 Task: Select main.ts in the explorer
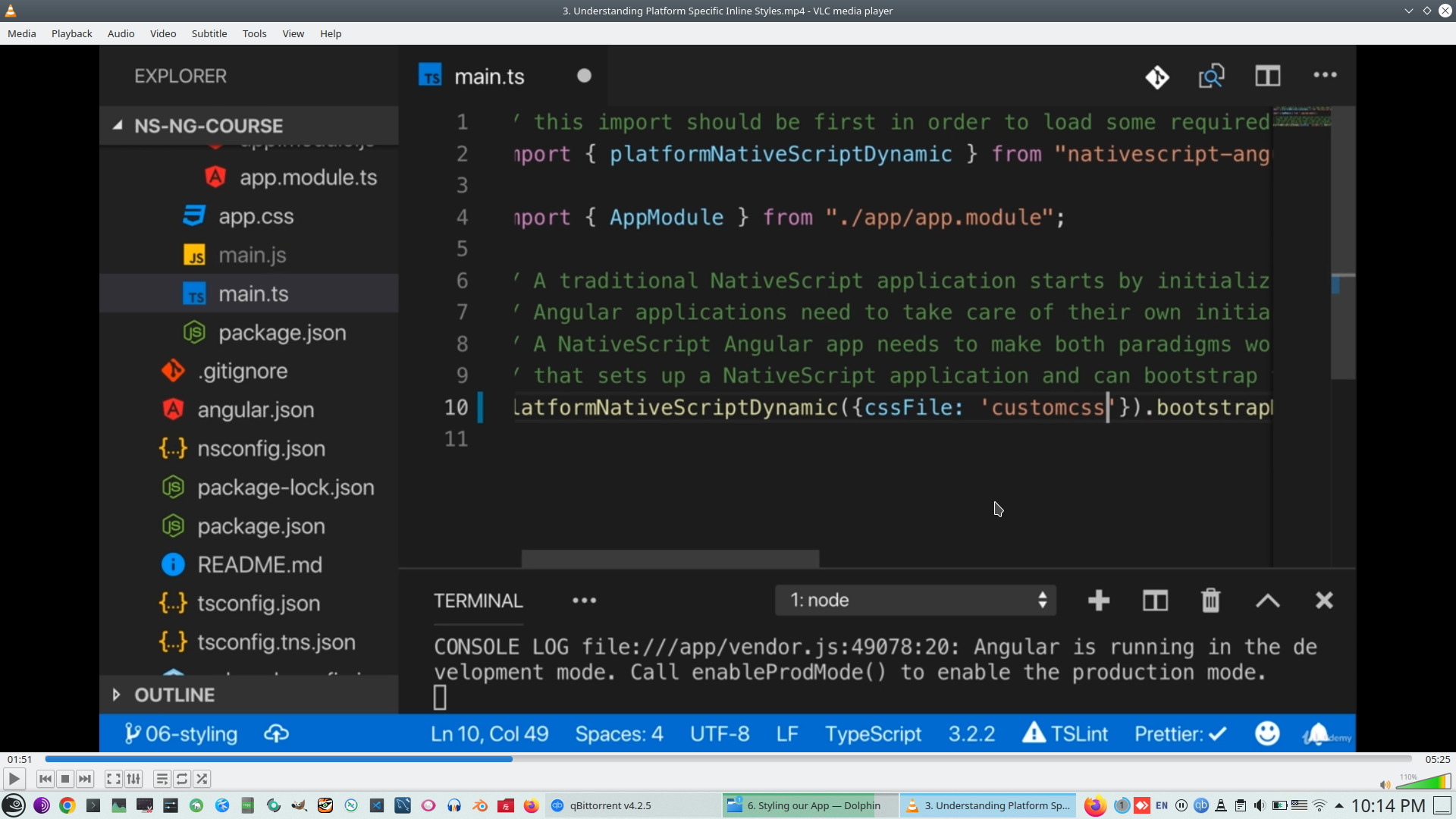pos(253,294)
